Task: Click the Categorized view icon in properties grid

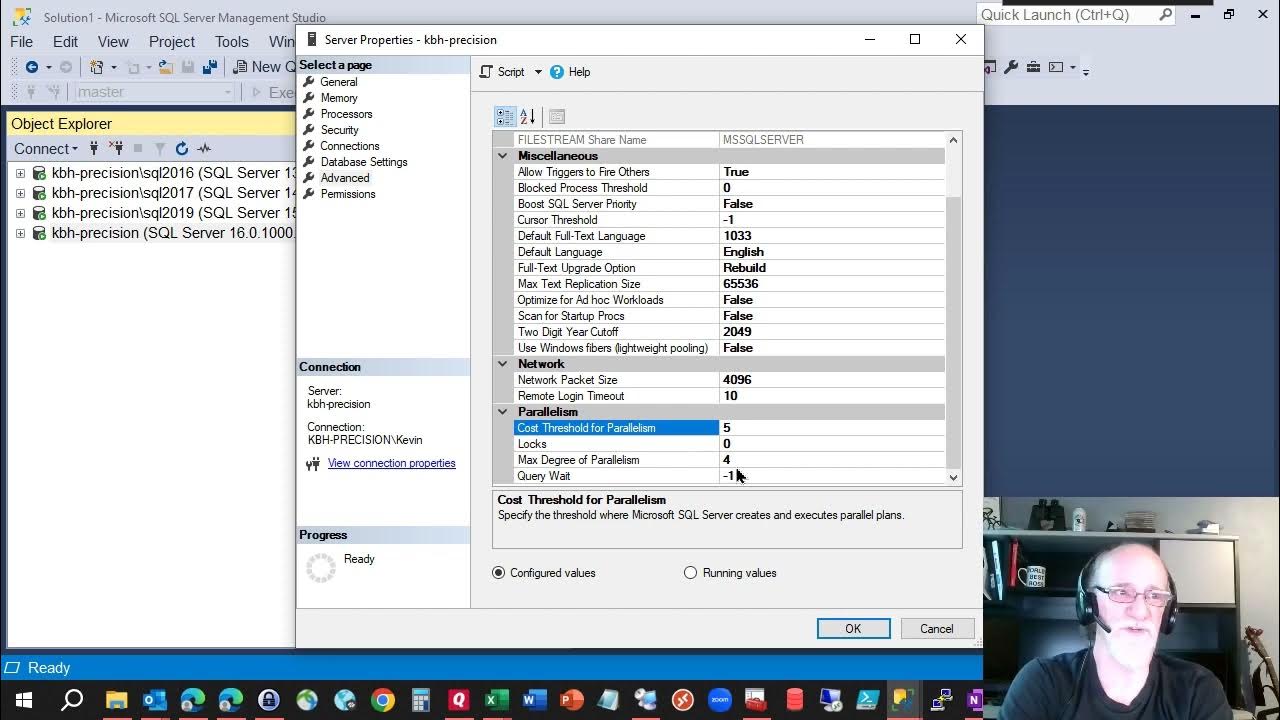Action: click(505, 116)
